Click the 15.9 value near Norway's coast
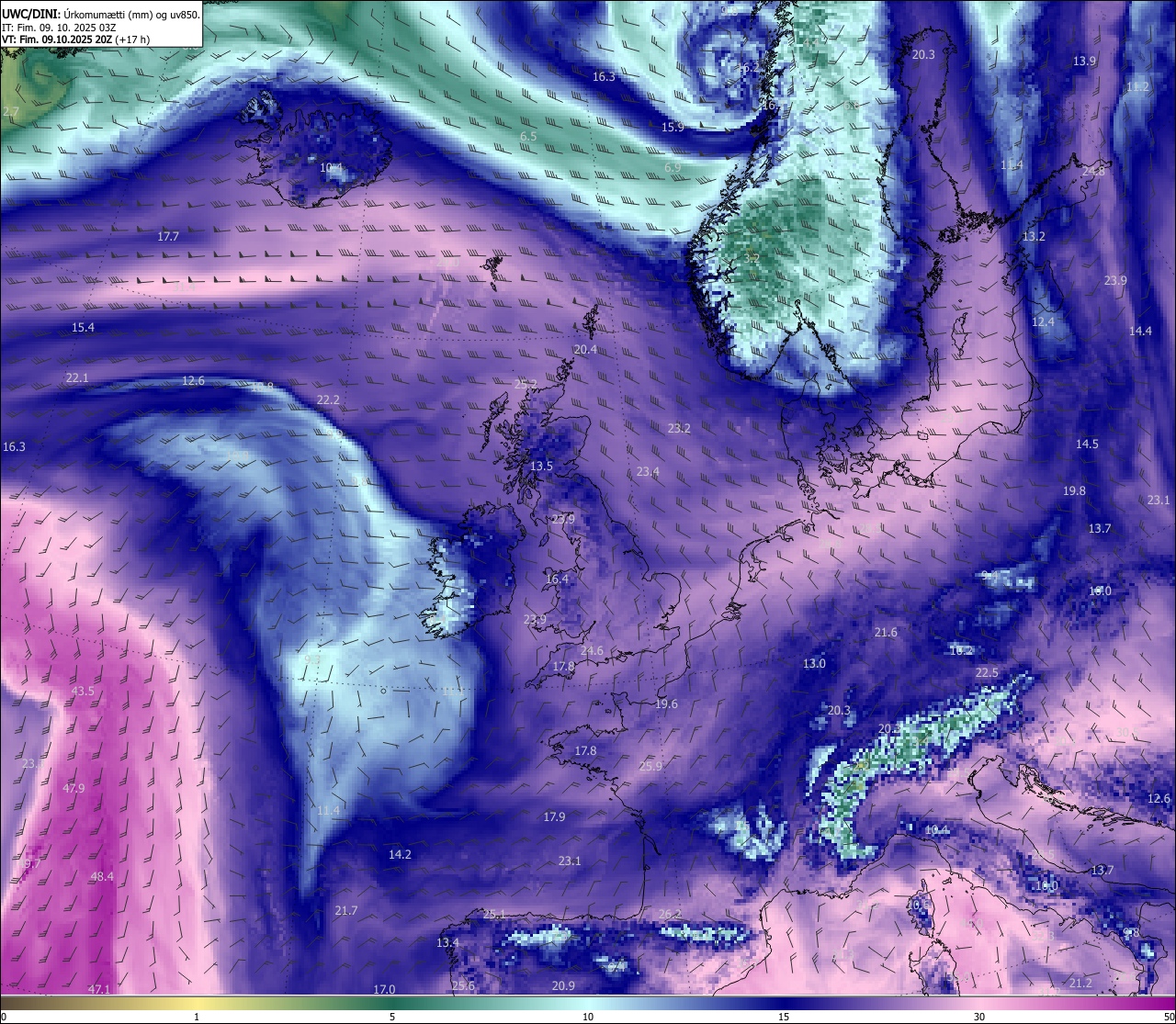 coord(673,127)
